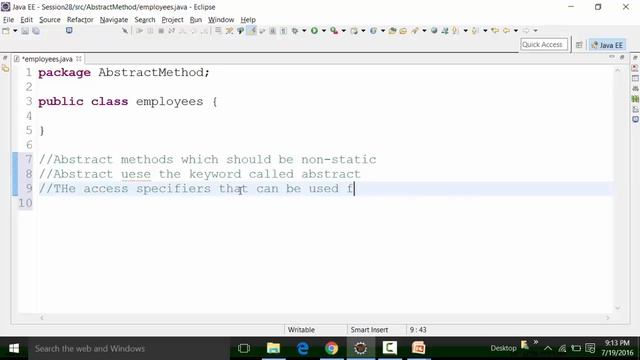Maximize the editor area
640x360 pixels.
[622, 57]
